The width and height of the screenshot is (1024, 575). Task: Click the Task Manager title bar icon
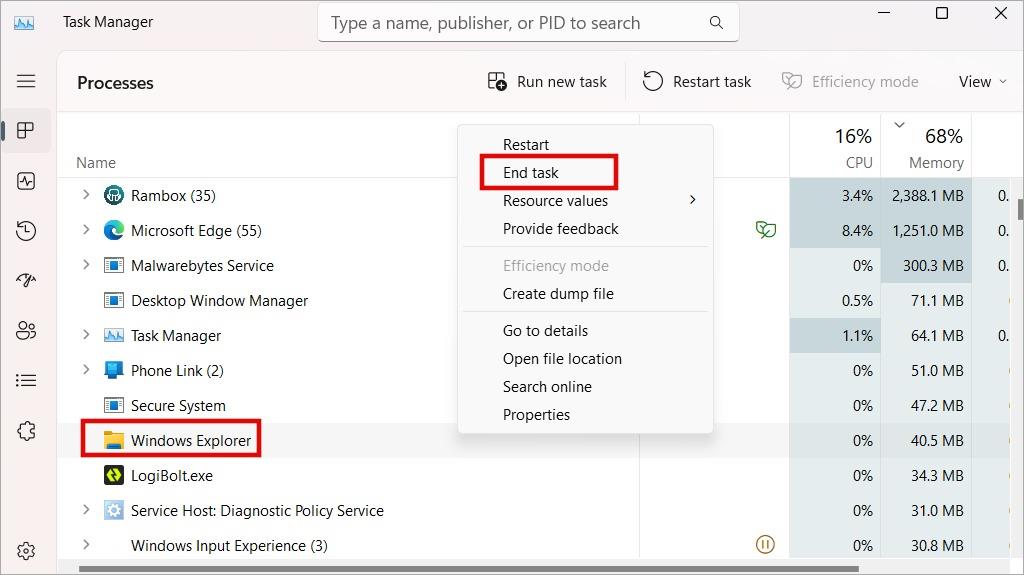click(x=24, y=23)
